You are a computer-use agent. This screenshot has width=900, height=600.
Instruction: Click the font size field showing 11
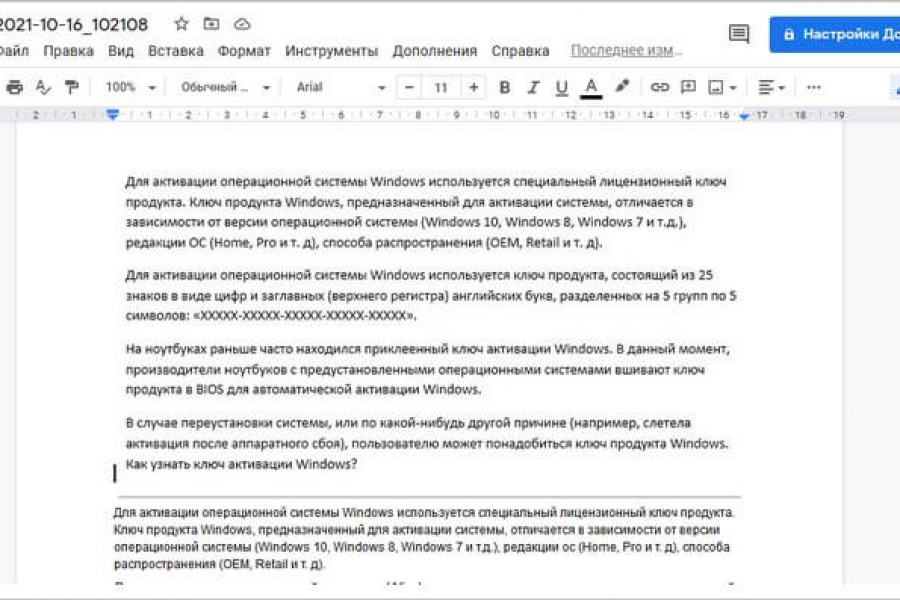point(441,87)
